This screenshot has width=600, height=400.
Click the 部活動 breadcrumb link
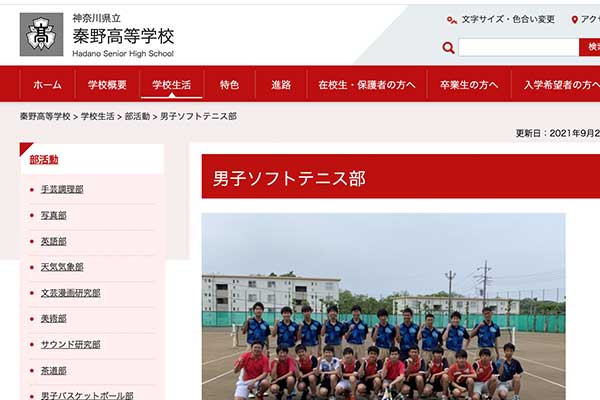(x=137, y=116)
